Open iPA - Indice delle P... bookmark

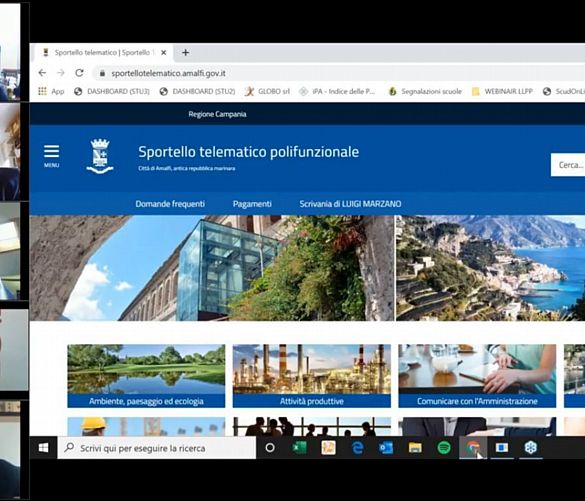click(x=337, y=91)
